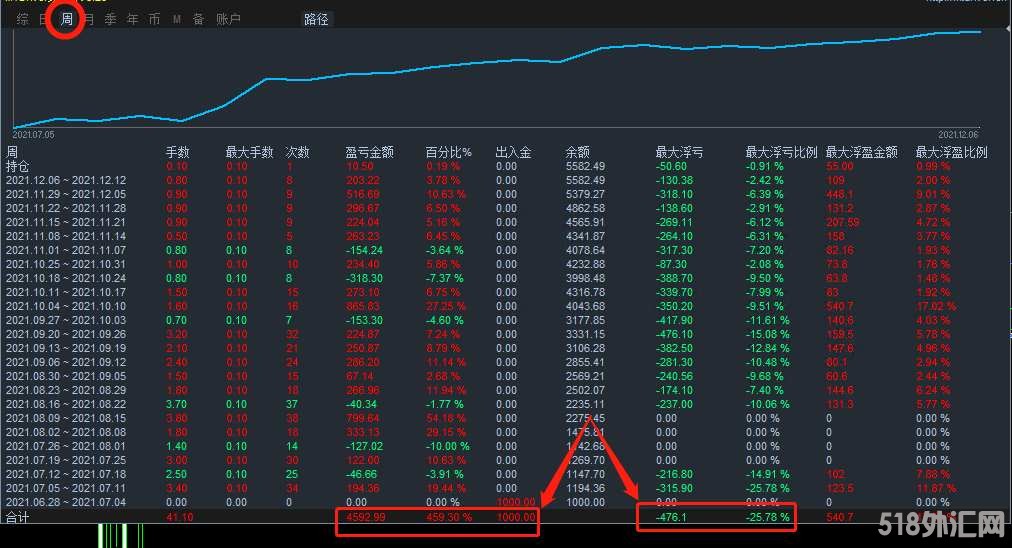1012x548 pixels.
Task: Click the 盈亏金额 column header
Action: click(x=369, y=152)
